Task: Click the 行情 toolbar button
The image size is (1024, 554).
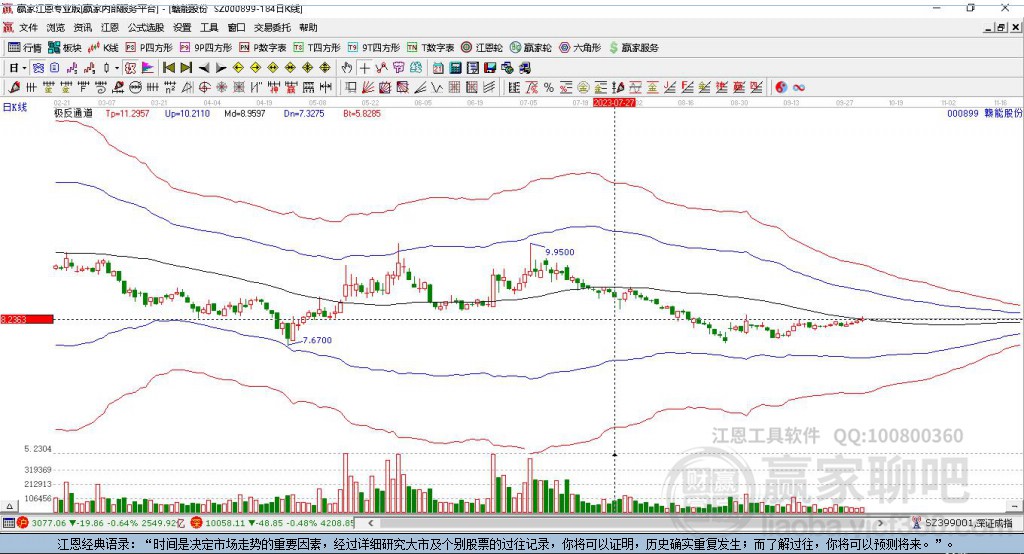Action: [x=25, y=48]
